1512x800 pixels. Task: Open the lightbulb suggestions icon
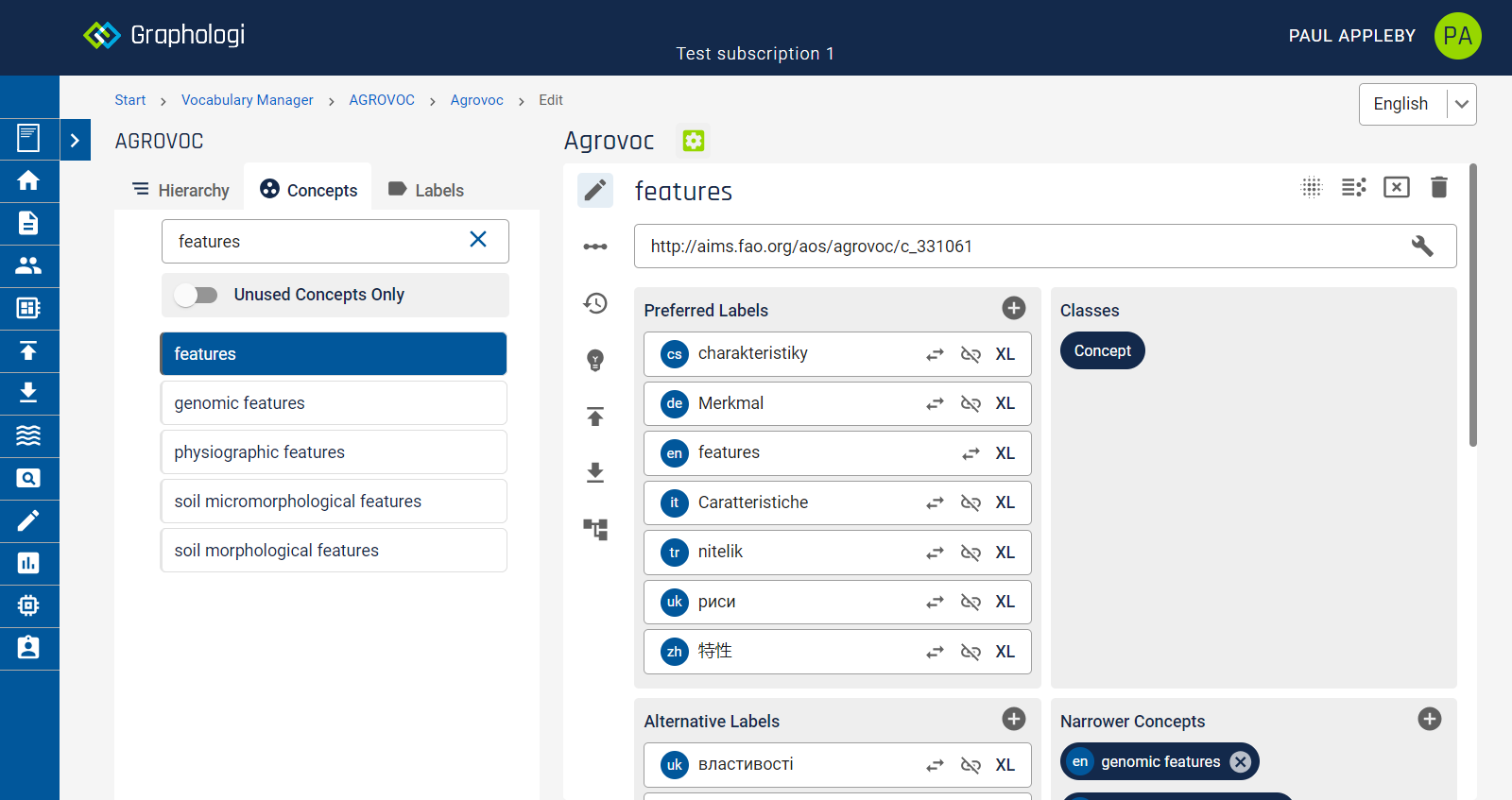(595, 360)
